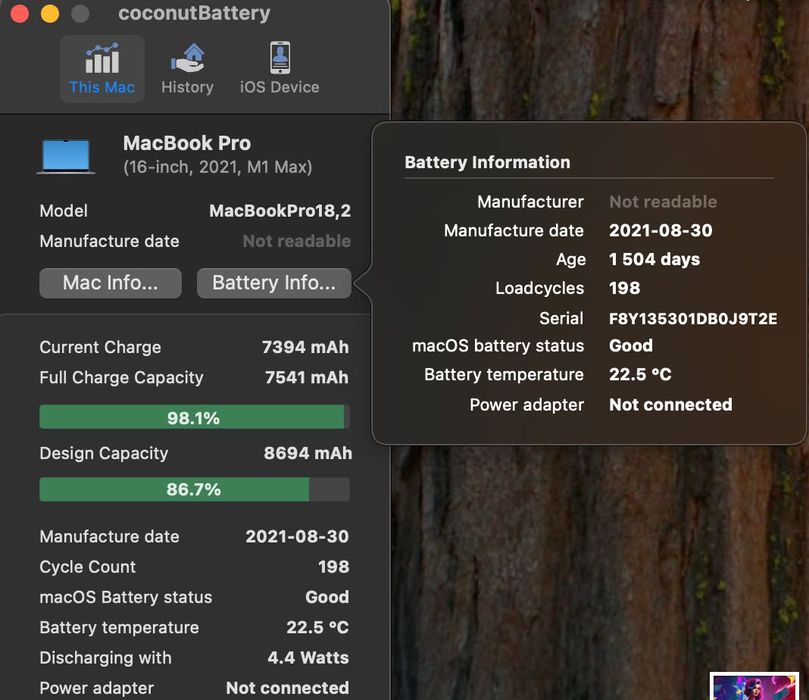Image resolution: width=809 pixels, height=700 pixels.
Task: Click the popover manufacture date 2021-08-30
Action: coord(660,230)
